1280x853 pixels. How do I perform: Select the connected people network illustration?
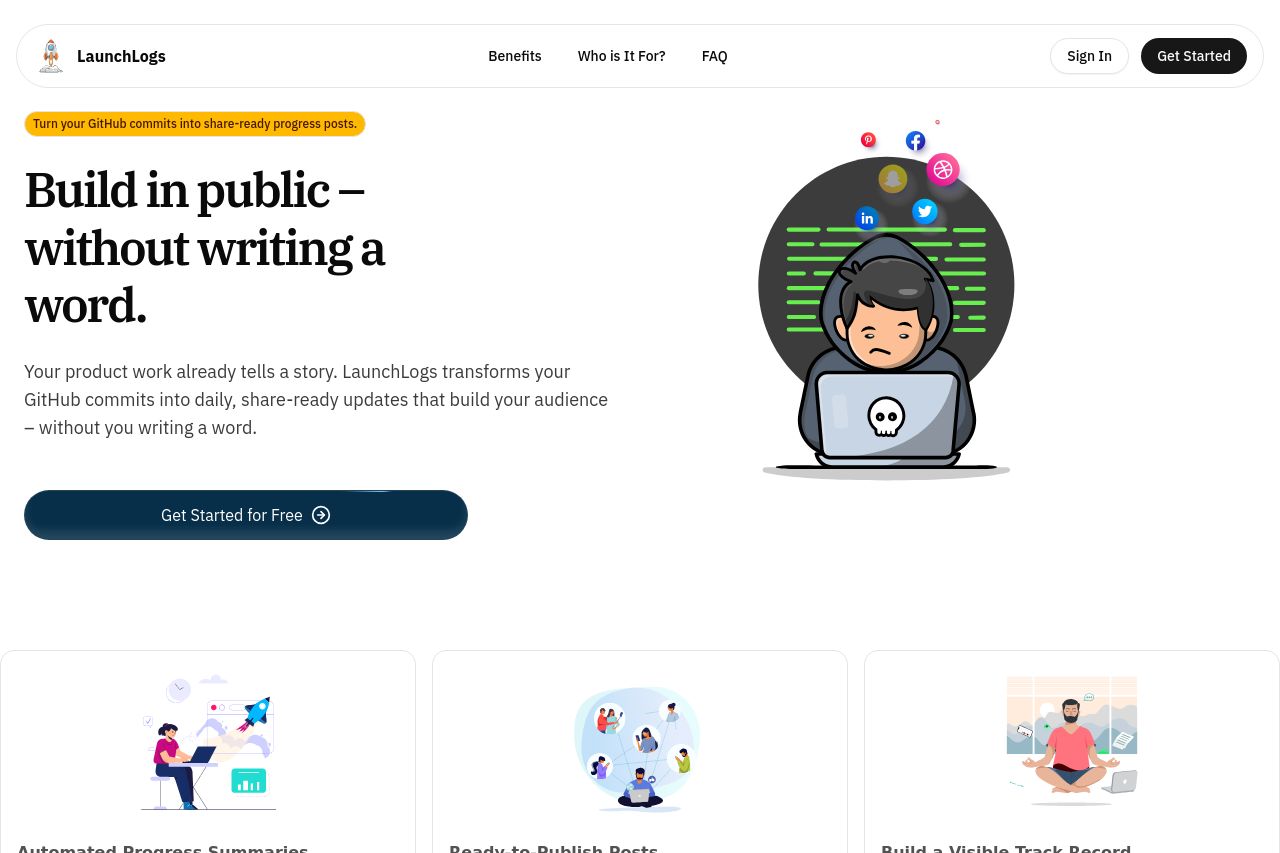[640, 747]
